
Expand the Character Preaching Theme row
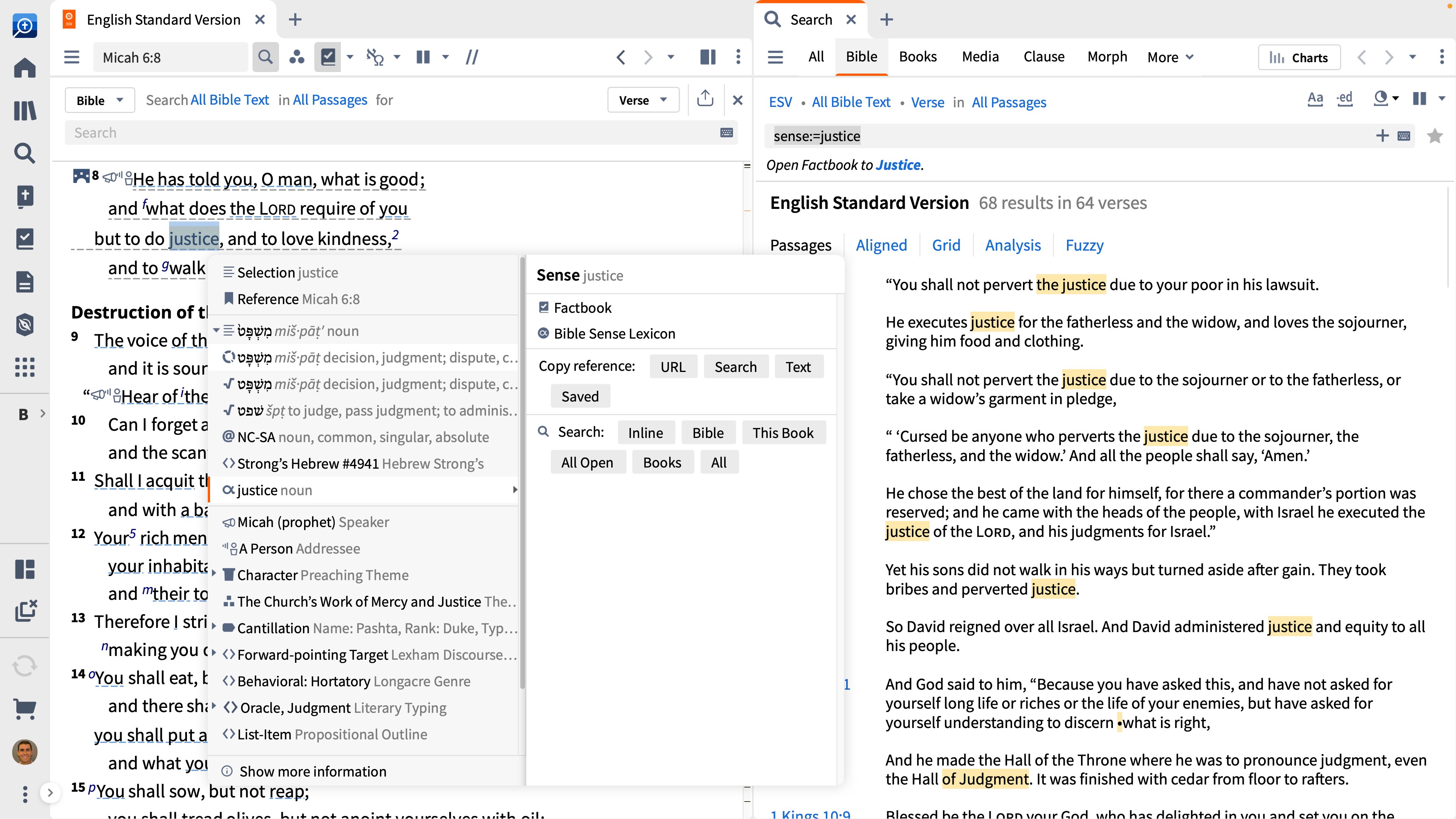tap(214, 574)
